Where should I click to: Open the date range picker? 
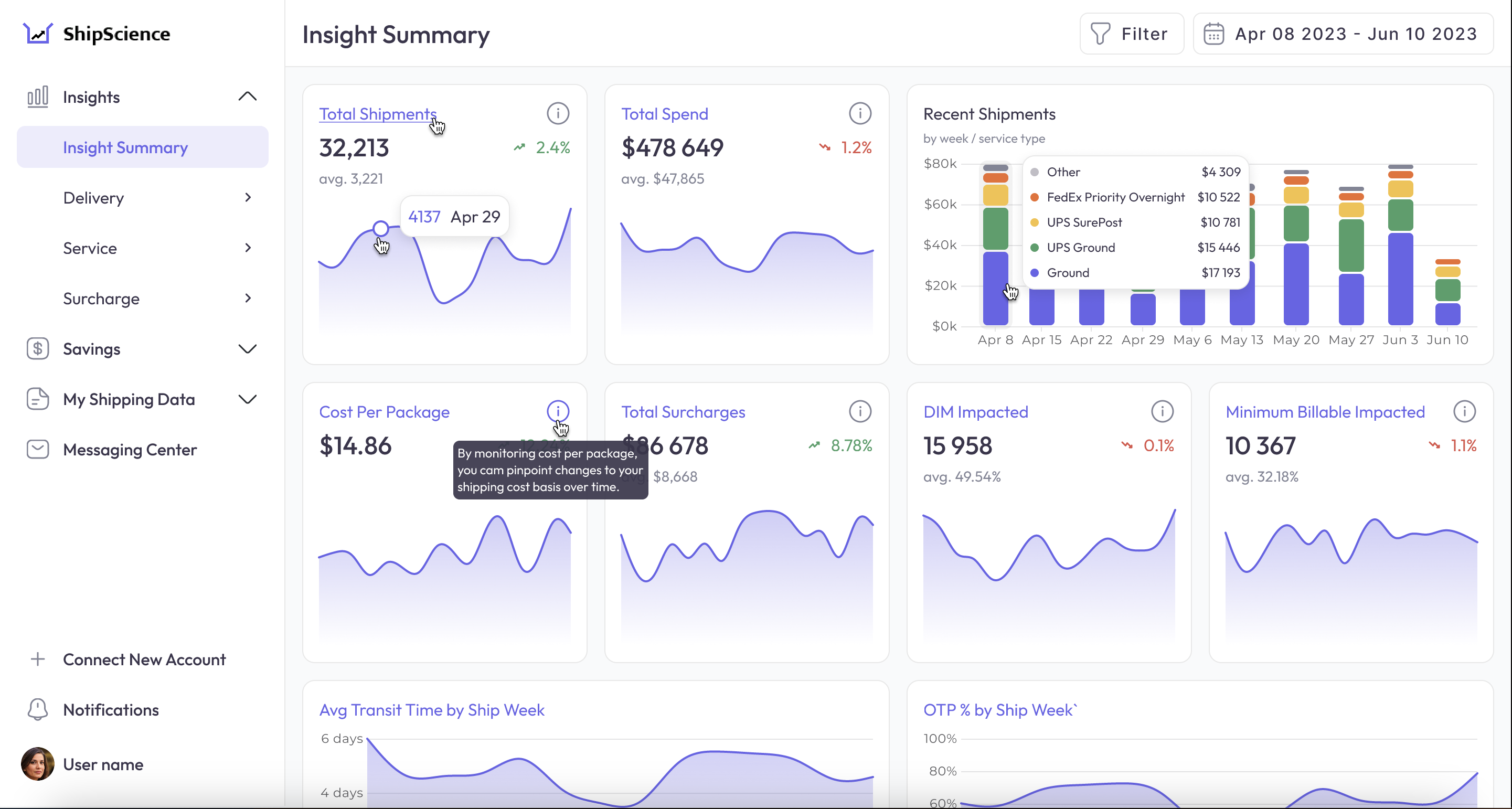1343,34
